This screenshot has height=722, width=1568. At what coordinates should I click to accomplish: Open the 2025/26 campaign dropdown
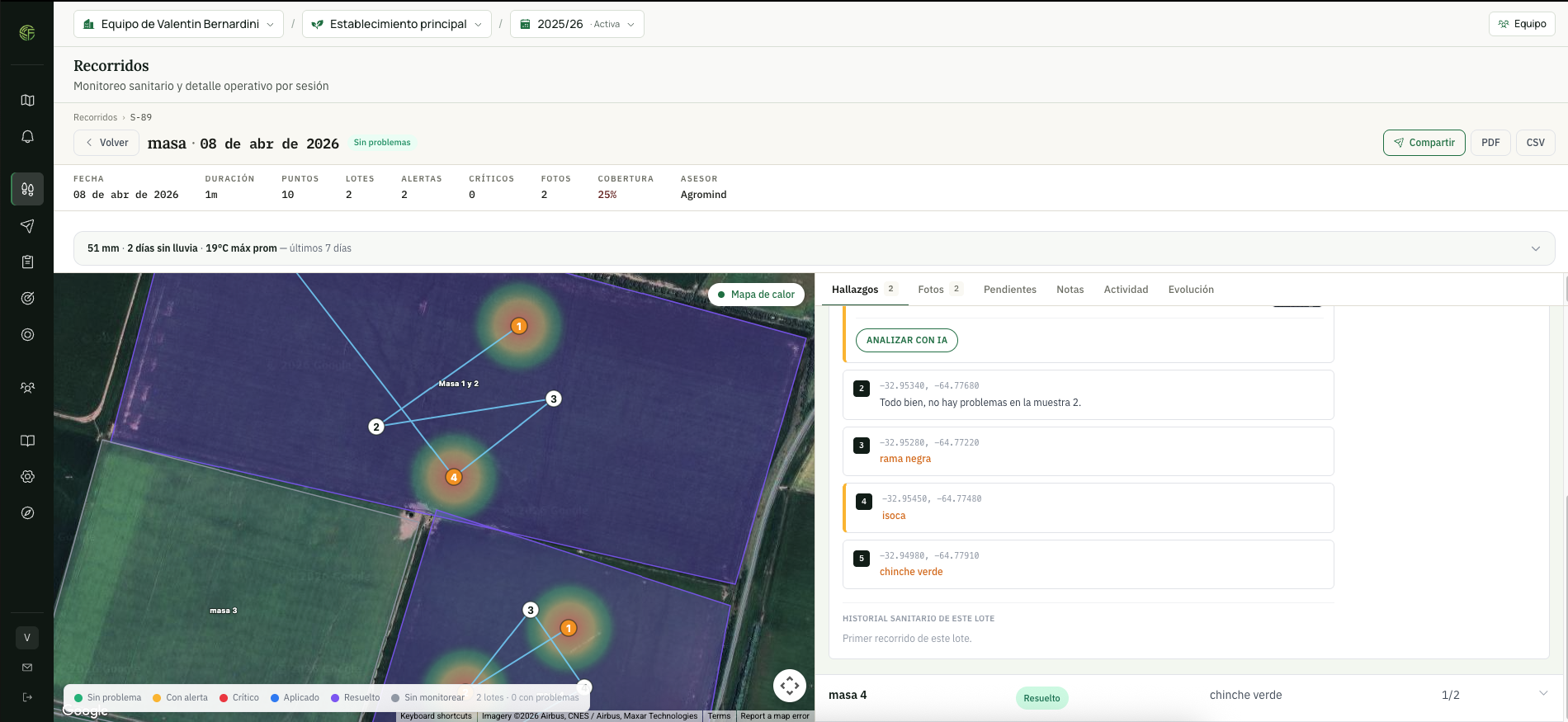tap(577, 24)
